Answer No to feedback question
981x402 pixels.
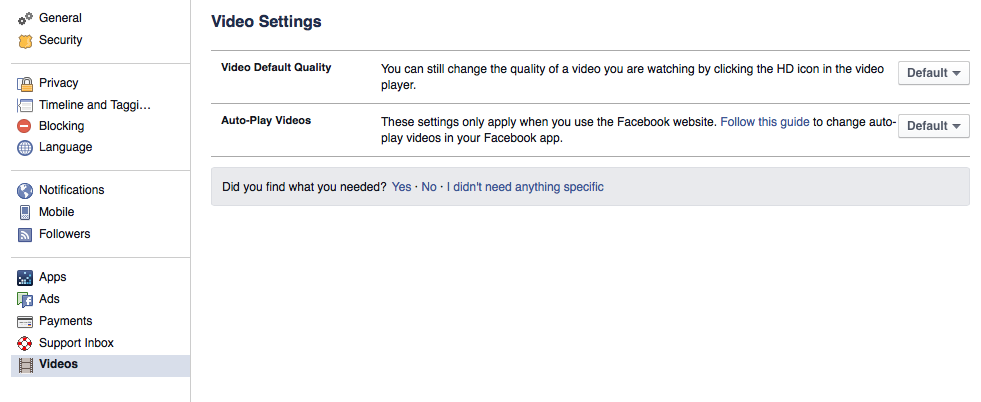[x=429, y=186]
